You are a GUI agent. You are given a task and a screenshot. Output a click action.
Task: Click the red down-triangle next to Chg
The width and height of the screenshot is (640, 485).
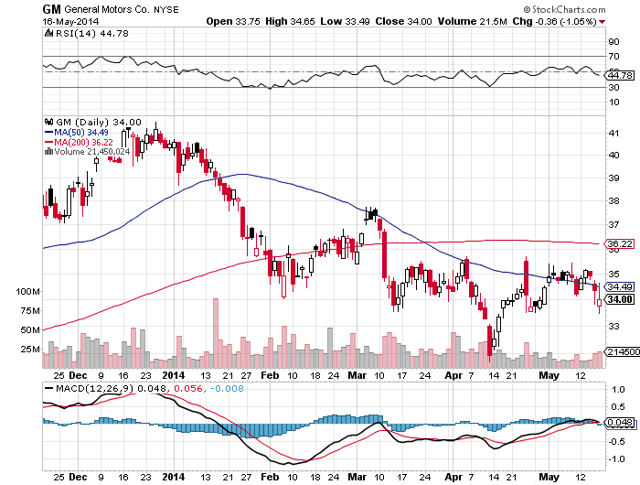602,22
